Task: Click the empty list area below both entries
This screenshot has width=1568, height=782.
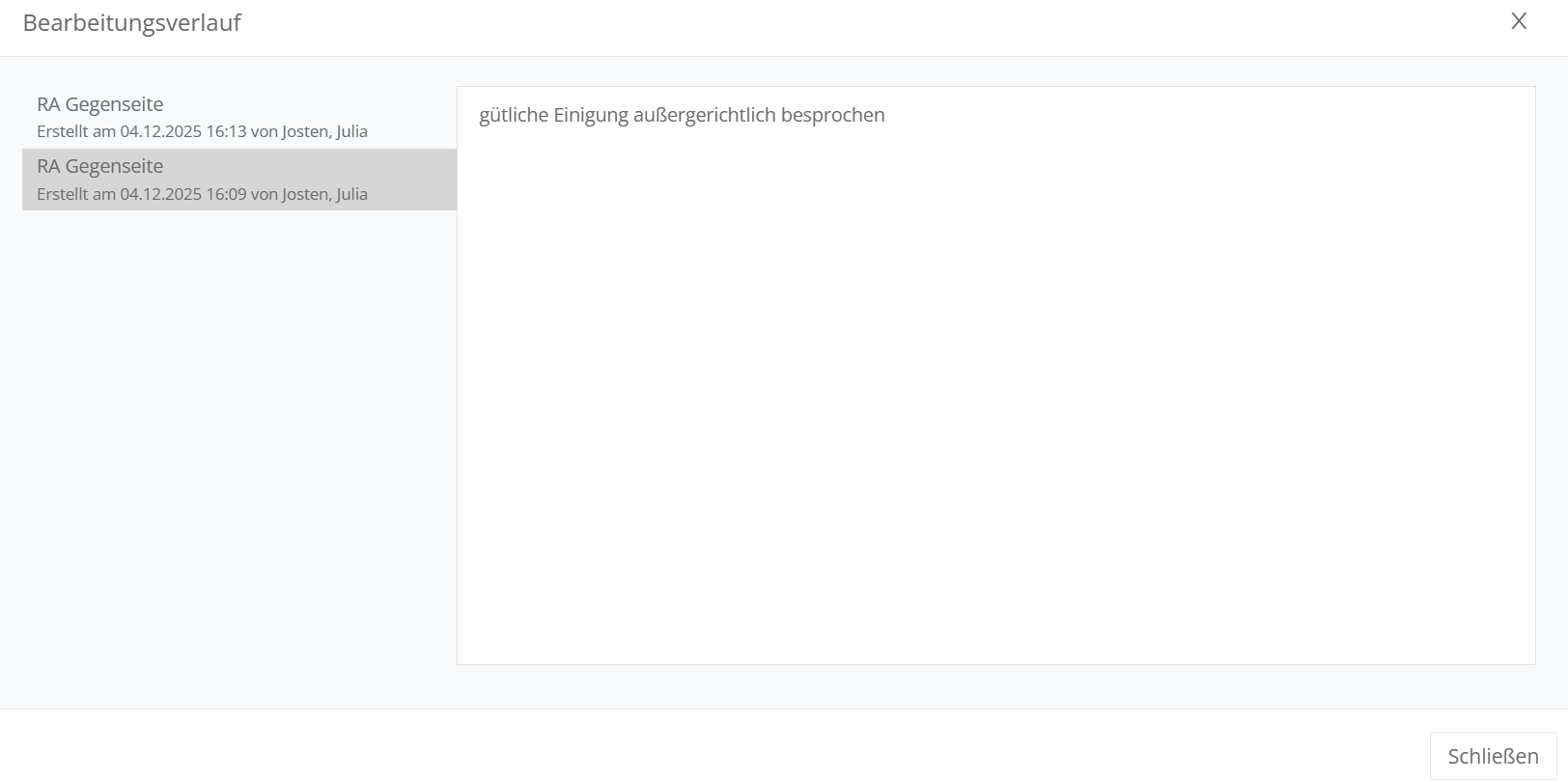Action: click(238, 434)
